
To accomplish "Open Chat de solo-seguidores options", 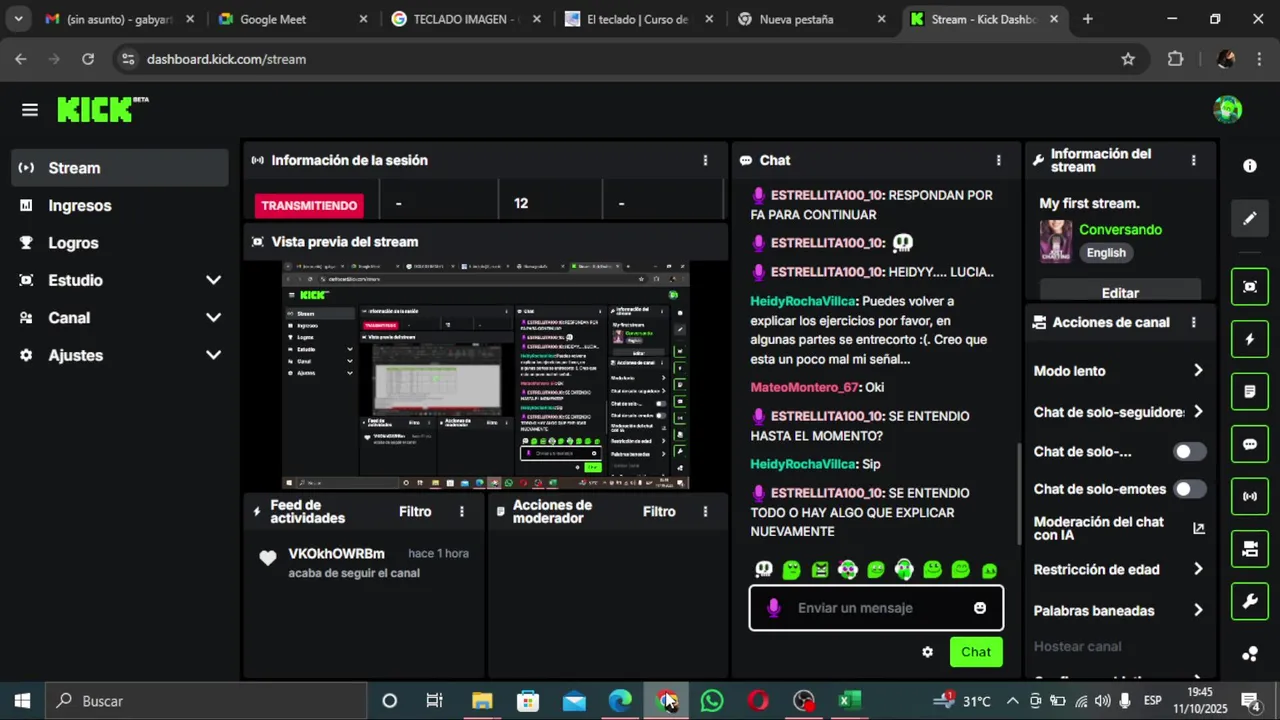I will click(1120, 412).
